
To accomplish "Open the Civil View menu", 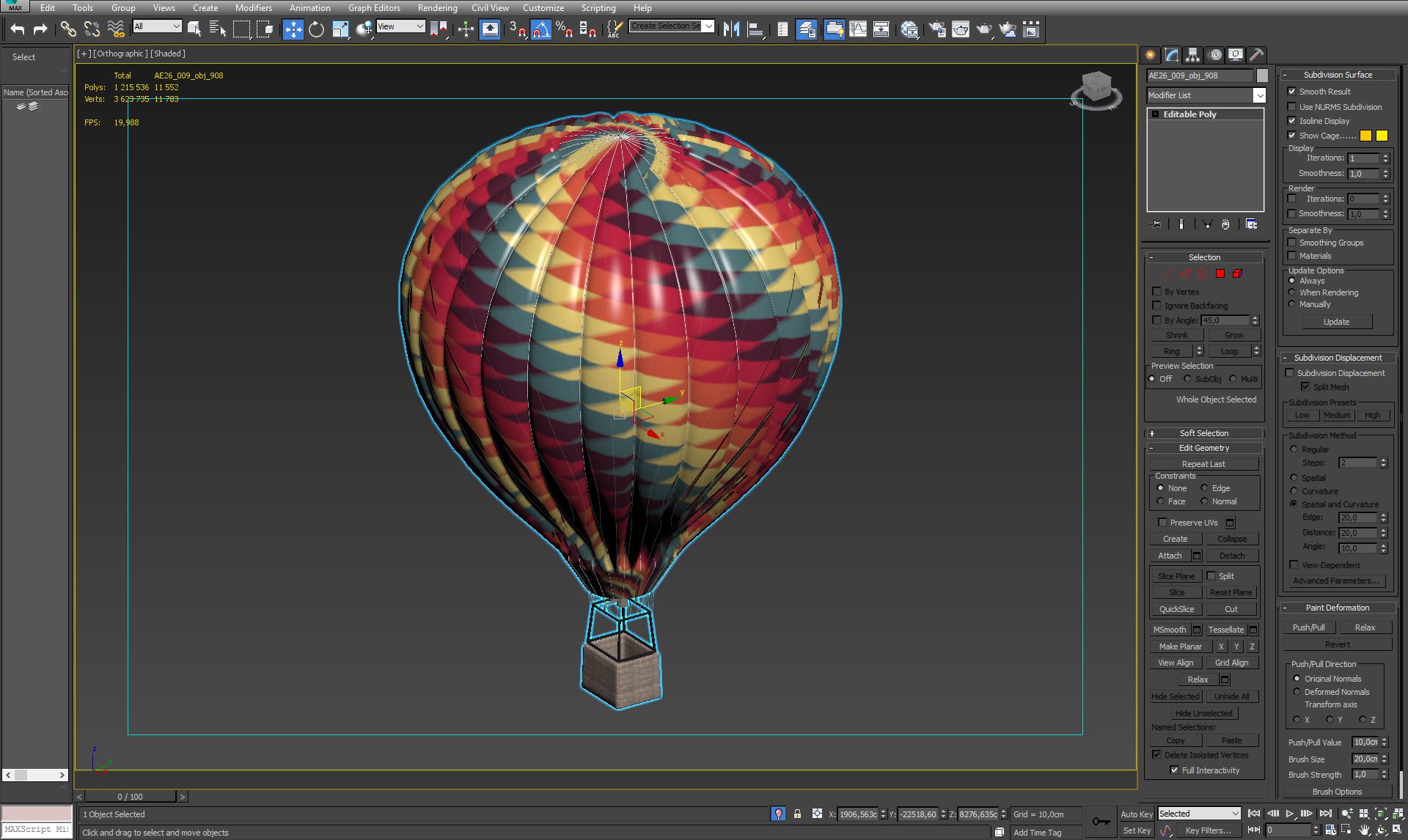I will [490, 7].
